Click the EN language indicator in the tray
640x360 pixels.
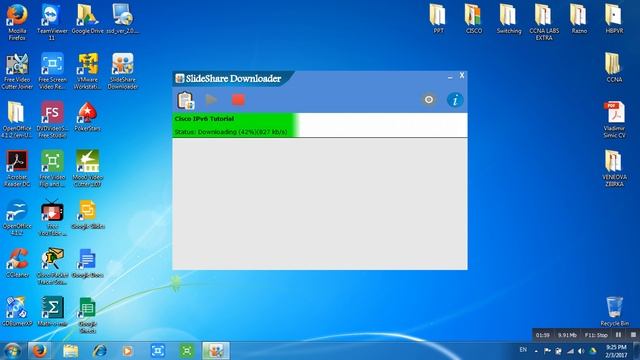tap(523, 350)
